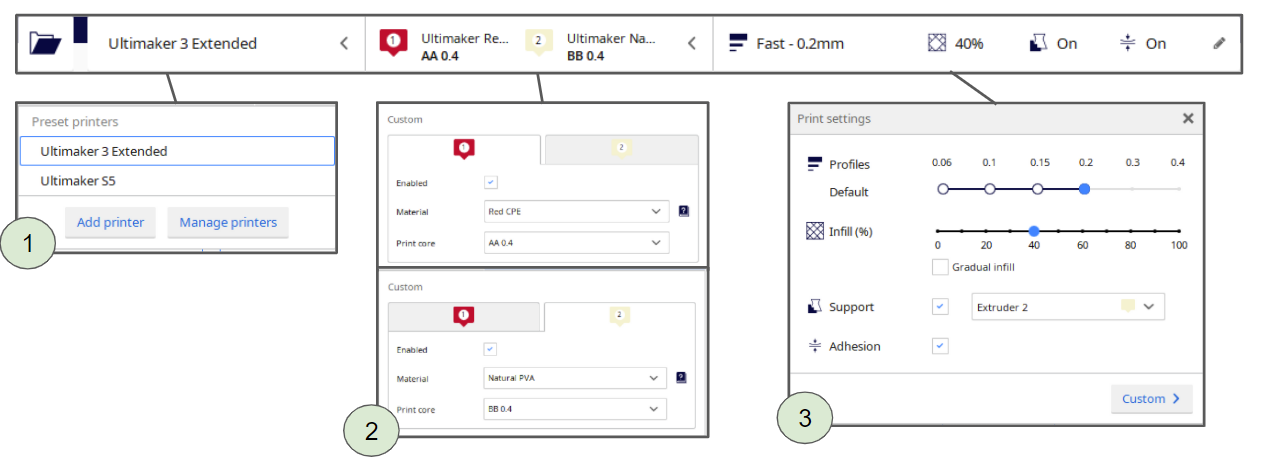
Task: Uncheck the Adhesion checkbox in Print settings
Action: click(x=940, y=346)
